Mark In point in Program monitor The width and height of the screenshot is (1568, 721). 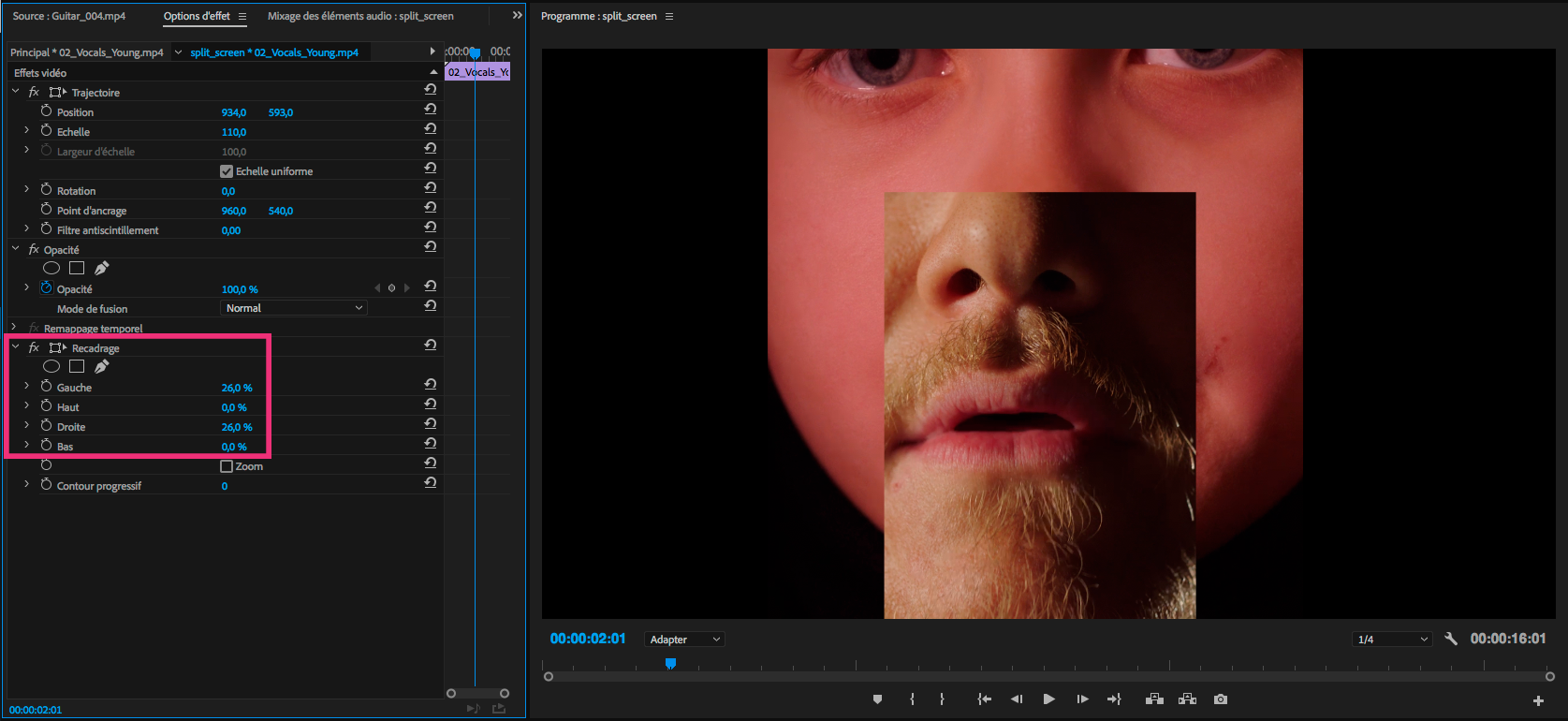(912, 699)
